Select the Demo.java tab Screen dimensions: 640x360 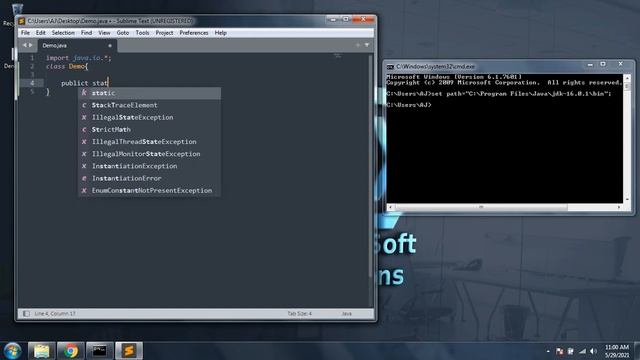77,45
